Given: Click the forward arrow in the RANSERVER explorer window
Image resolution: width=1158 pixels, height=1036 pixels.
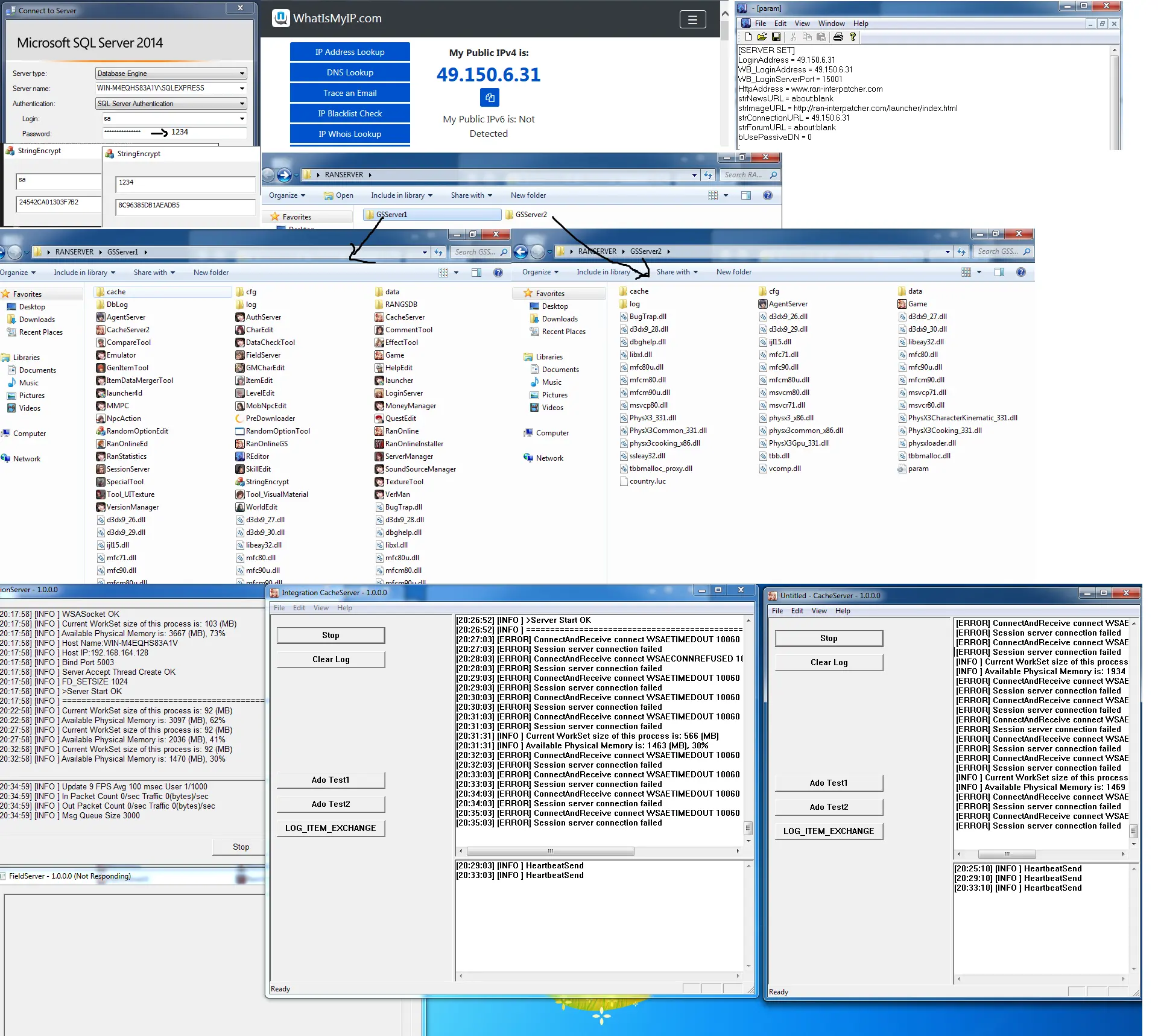Looking at the screenshot, I should pos(284,175).
